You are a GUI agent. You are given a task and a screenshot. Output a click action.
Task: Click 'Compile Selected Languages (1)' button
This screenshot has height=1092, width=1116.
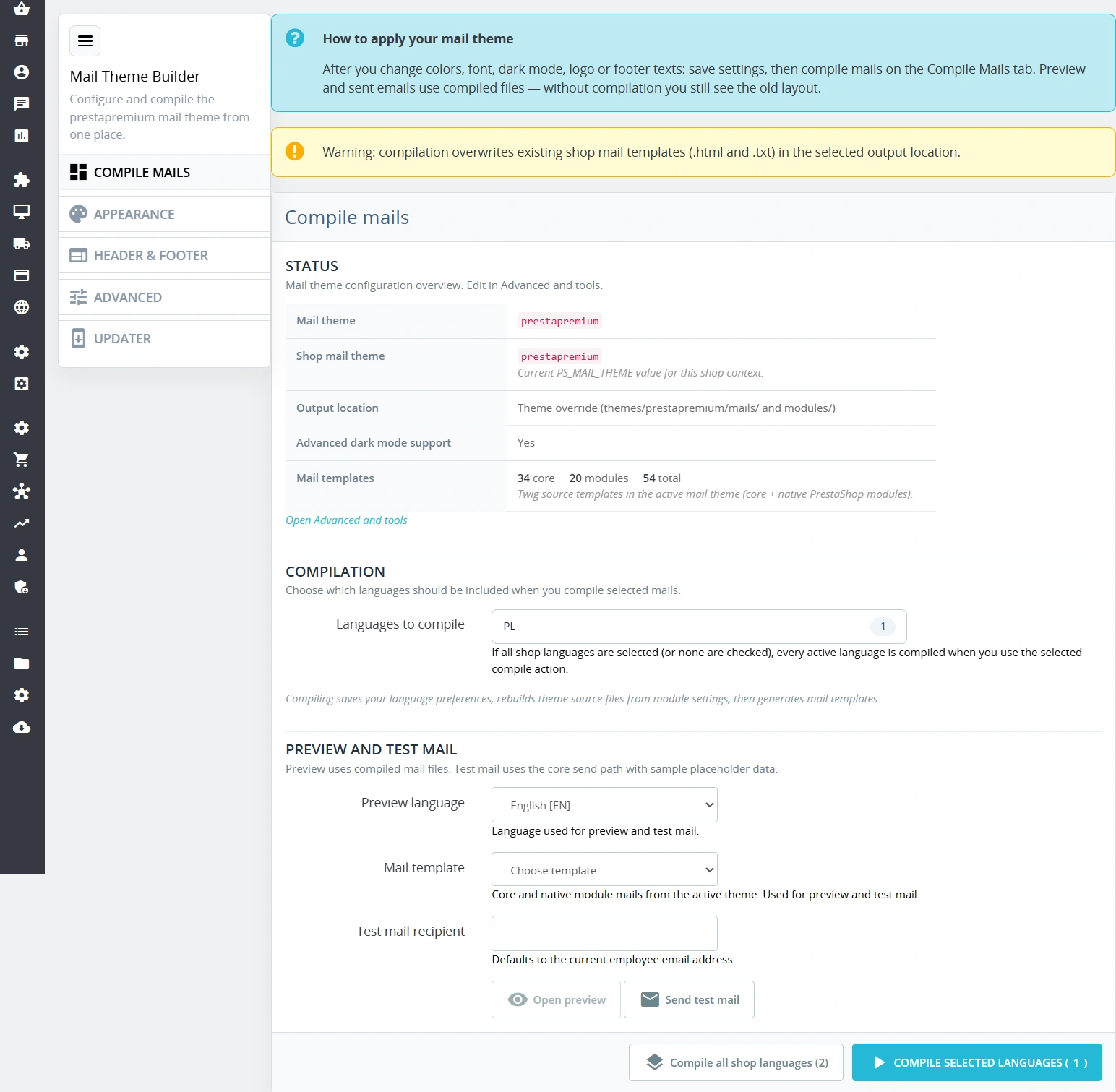(x=977, y=1062)
